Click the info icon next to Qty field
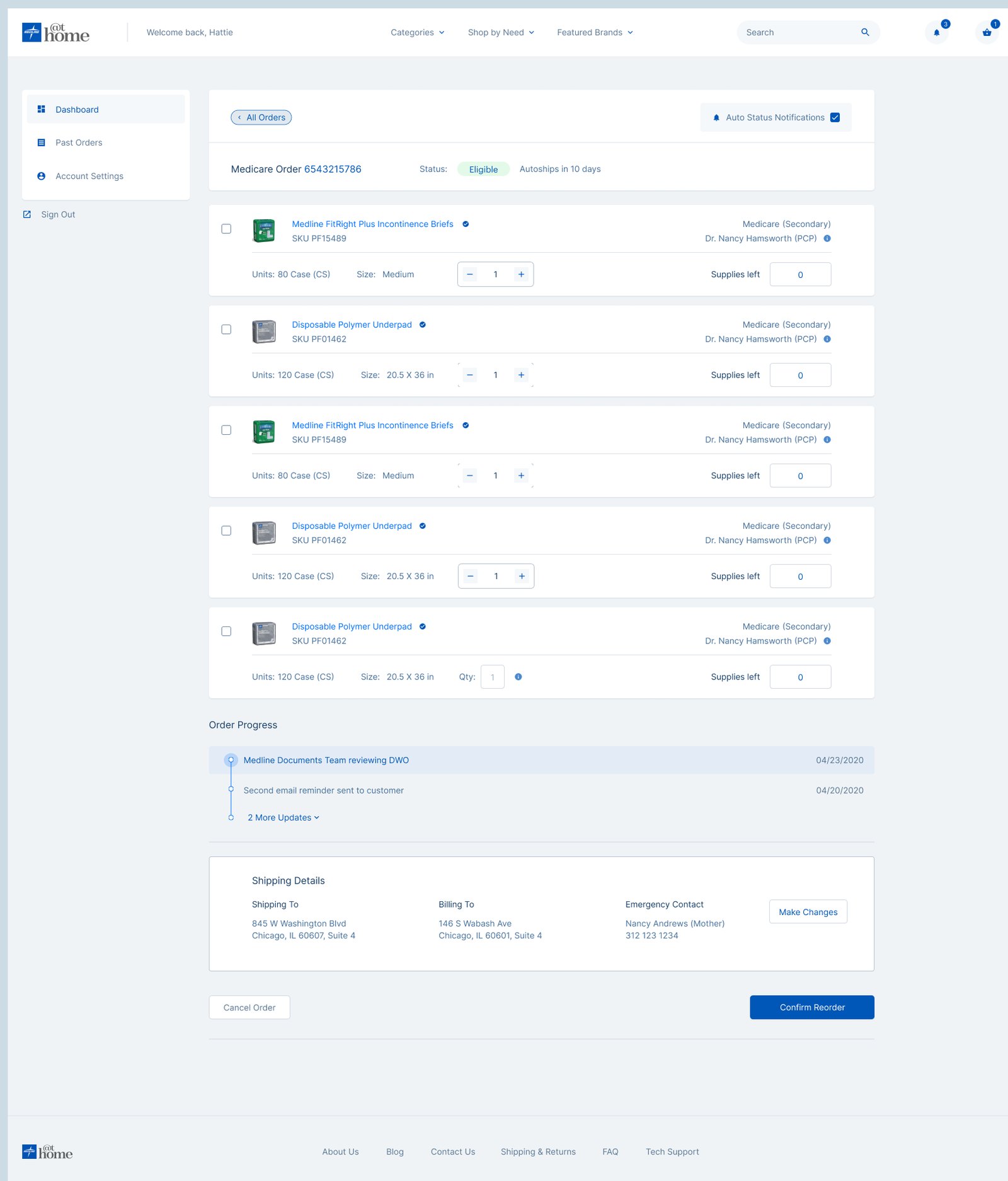 518,677
